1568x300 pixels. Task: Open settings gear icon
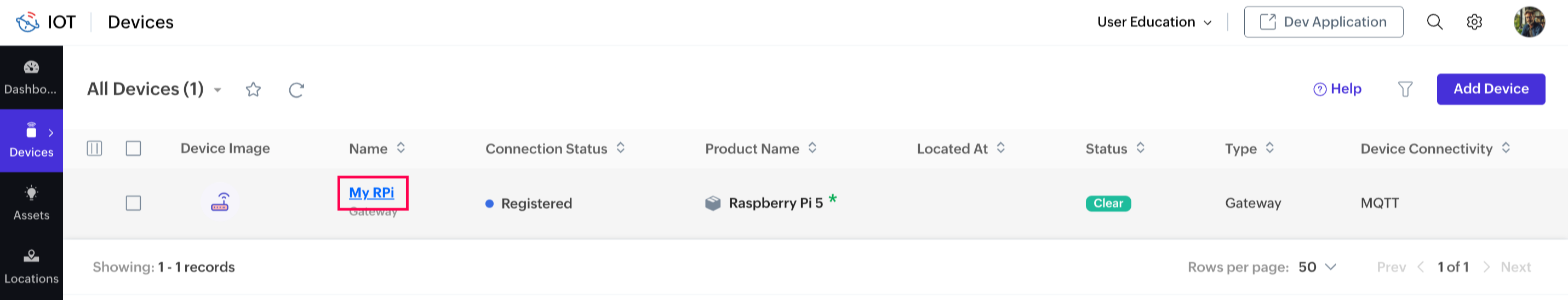1474,22
